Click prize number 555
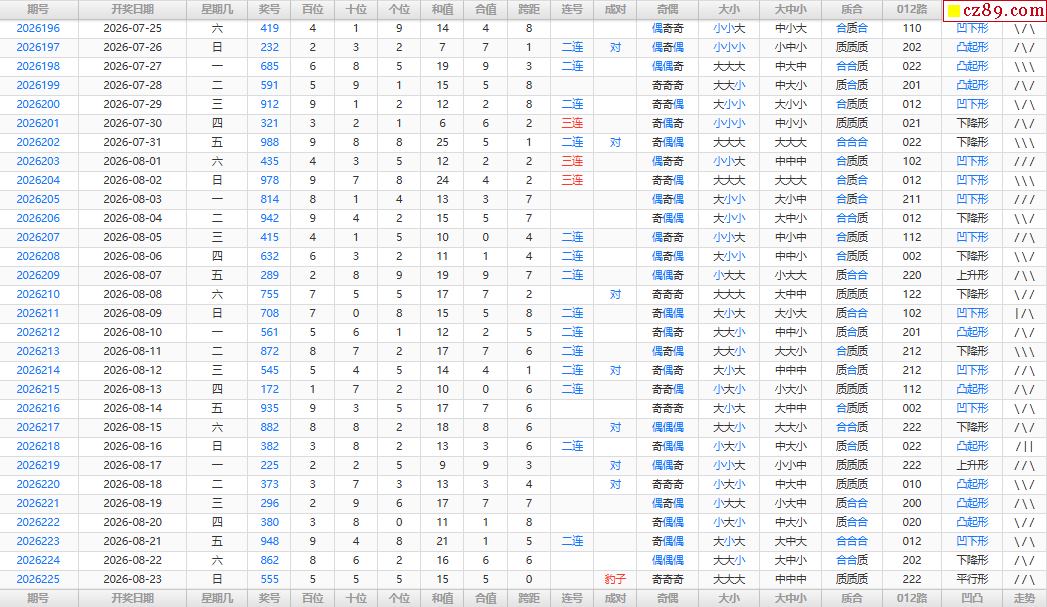 click(x=270, y=580)
